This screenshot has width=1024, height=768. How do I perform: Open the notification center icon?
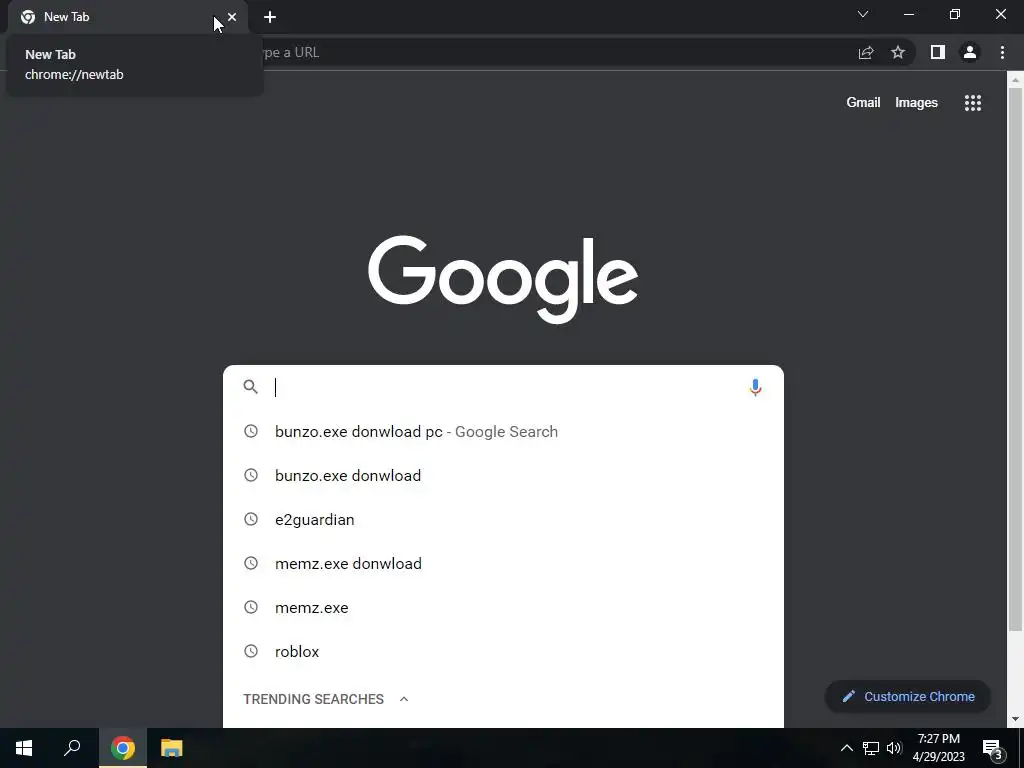993,748
